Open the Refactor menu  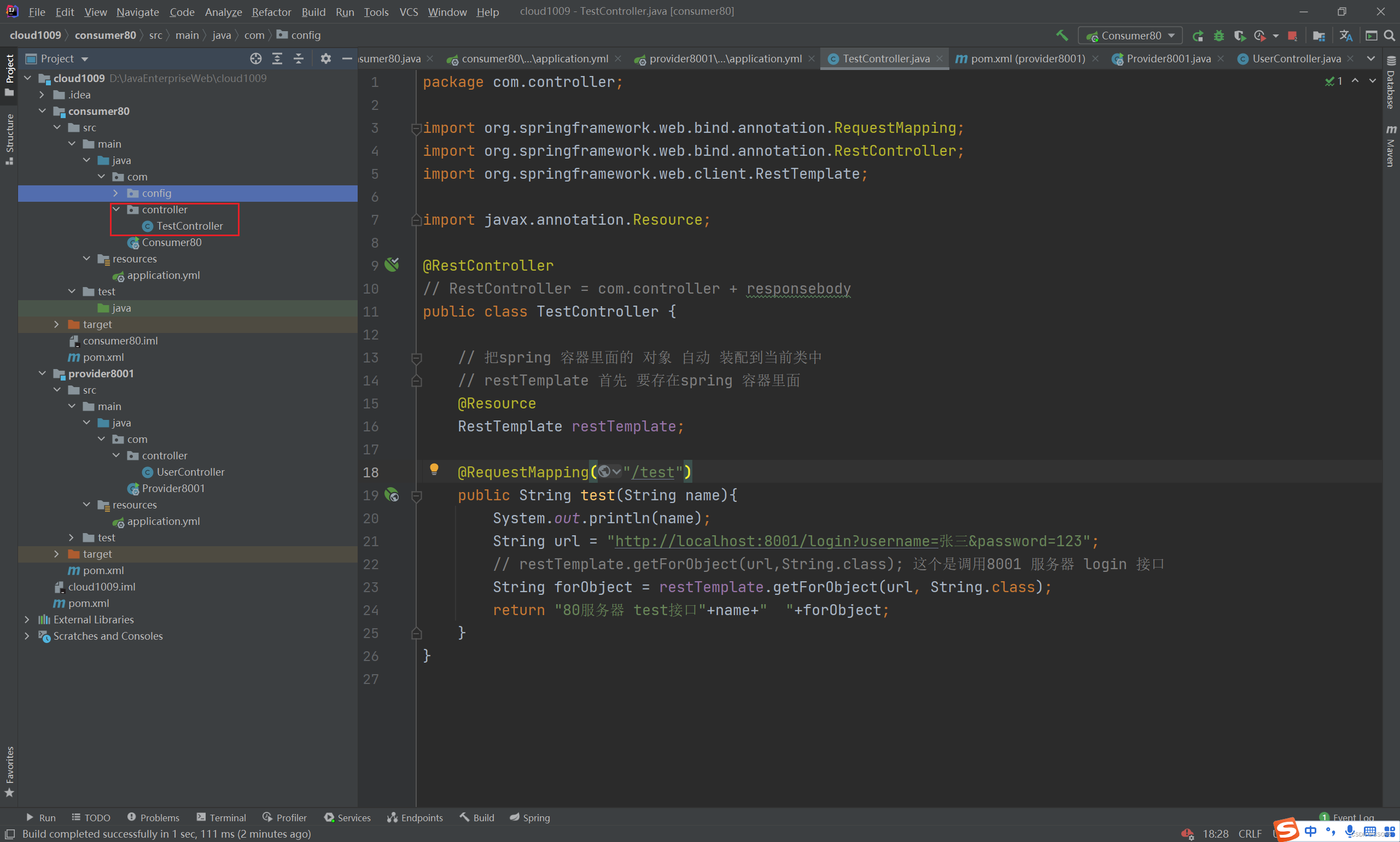pyautogui.click(x=271, y=12)
